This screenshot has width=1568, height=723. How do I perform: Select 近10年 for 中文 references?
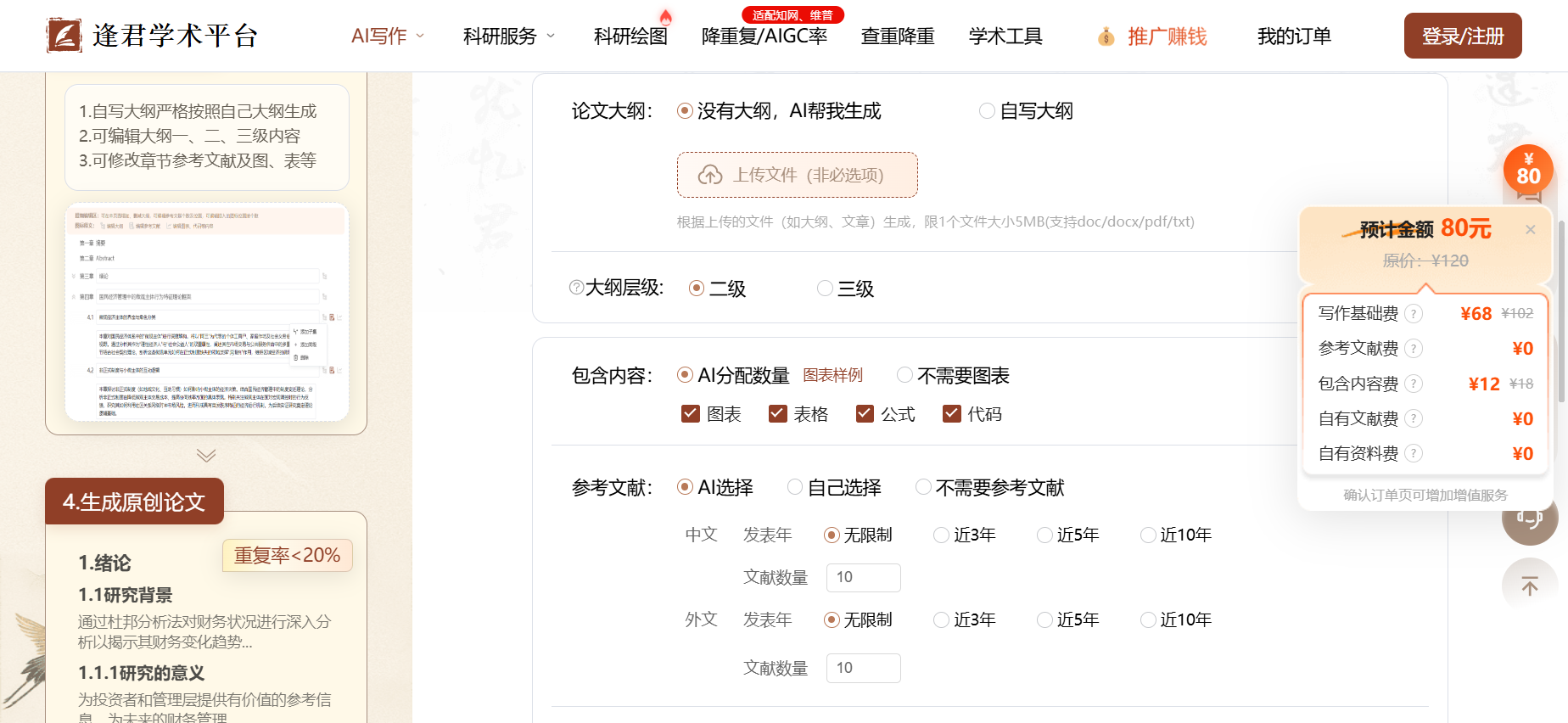(x=1176, y=535)
